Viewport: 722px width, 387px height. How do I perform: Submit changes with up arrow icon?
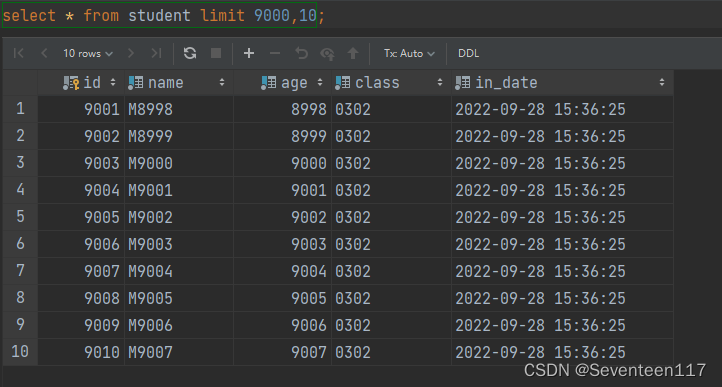coord(353,53)
